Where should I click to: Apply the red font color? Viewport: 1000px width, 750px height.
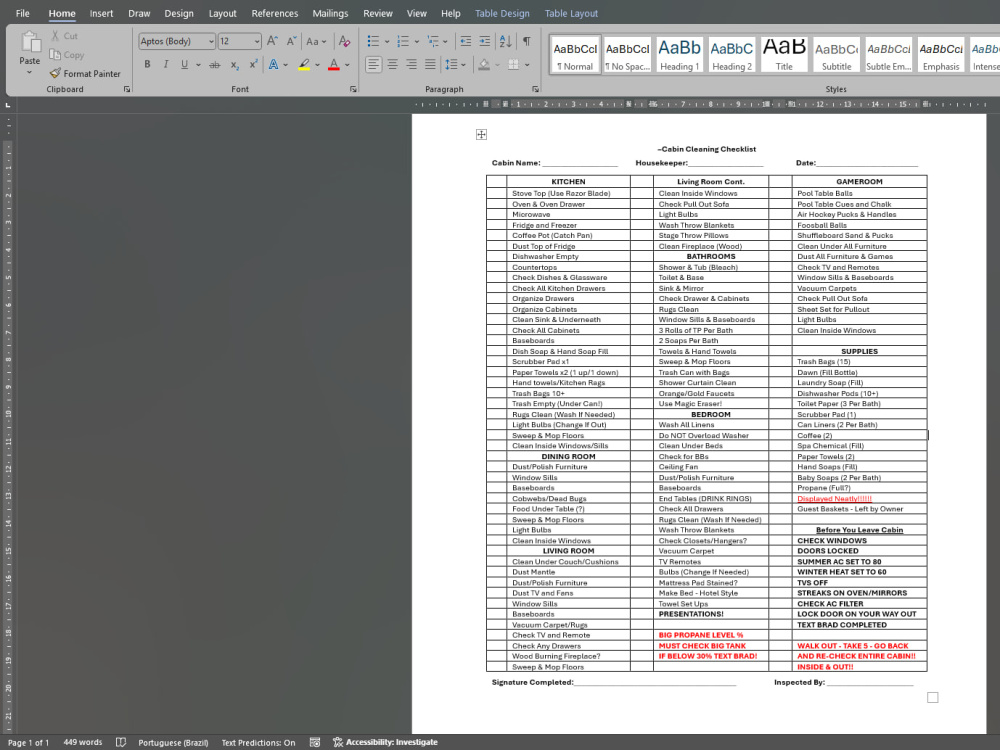334,64
